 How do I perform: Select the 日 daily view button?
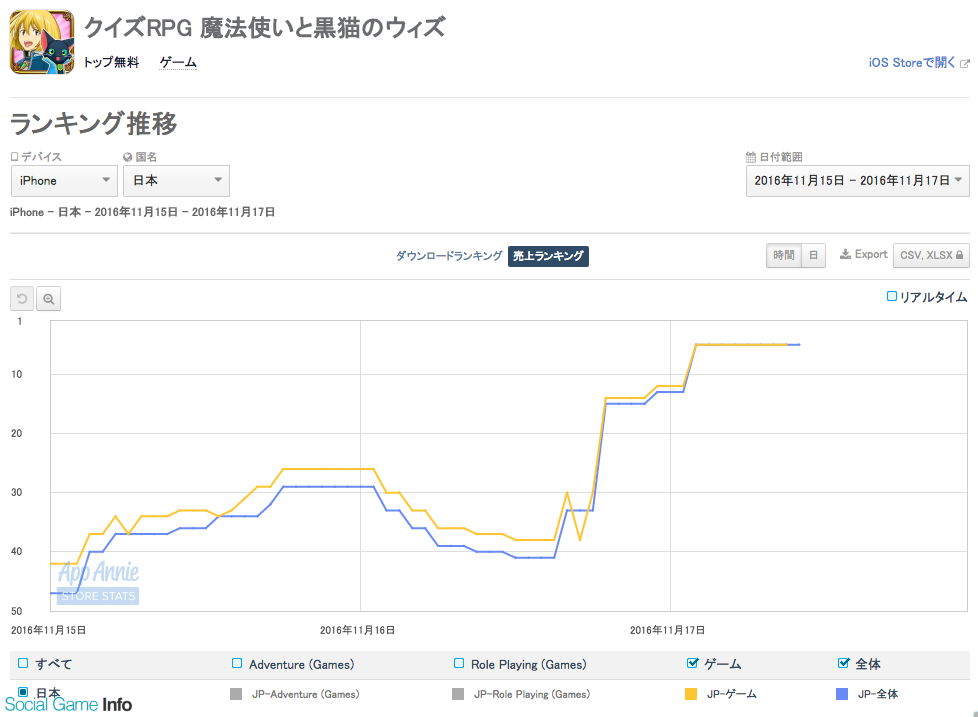[813, 255]
